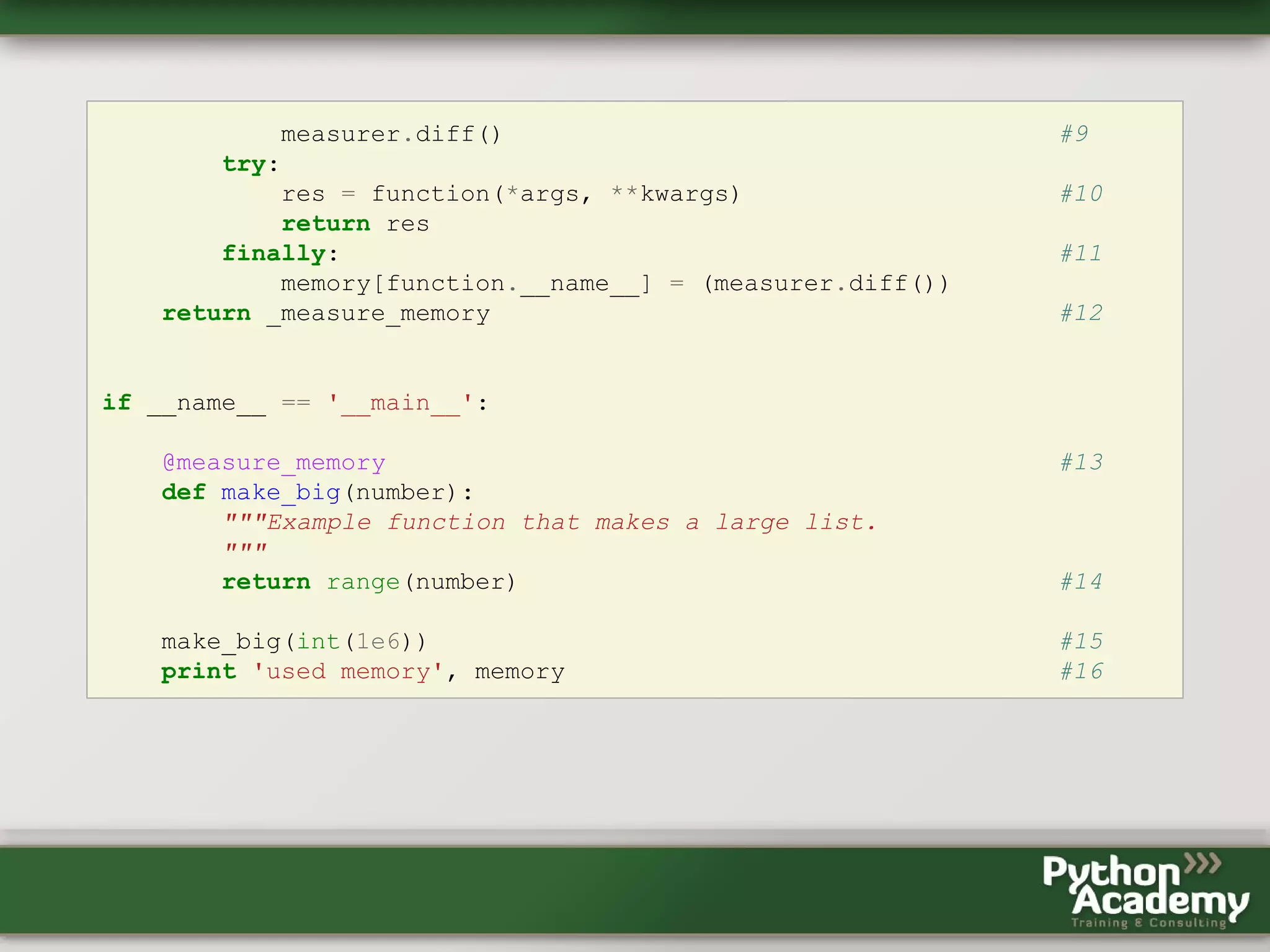Click the '#10' comment marker

[1081, 193]
